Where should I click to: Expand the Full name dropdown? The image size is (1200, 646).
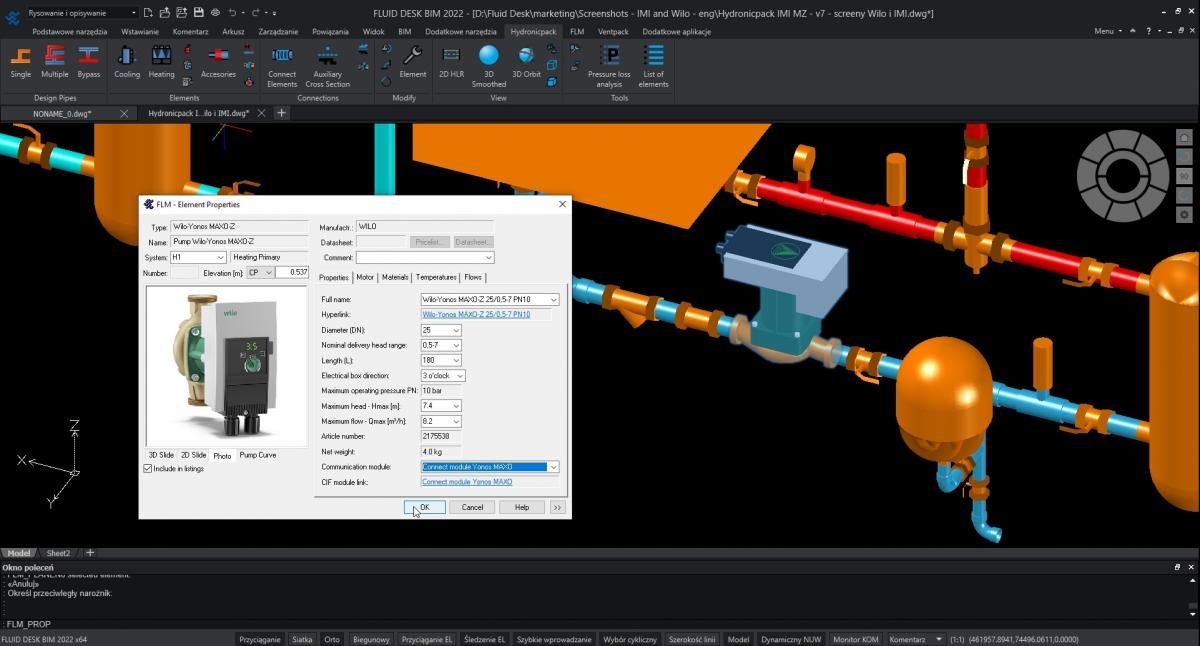click(553, 300)
